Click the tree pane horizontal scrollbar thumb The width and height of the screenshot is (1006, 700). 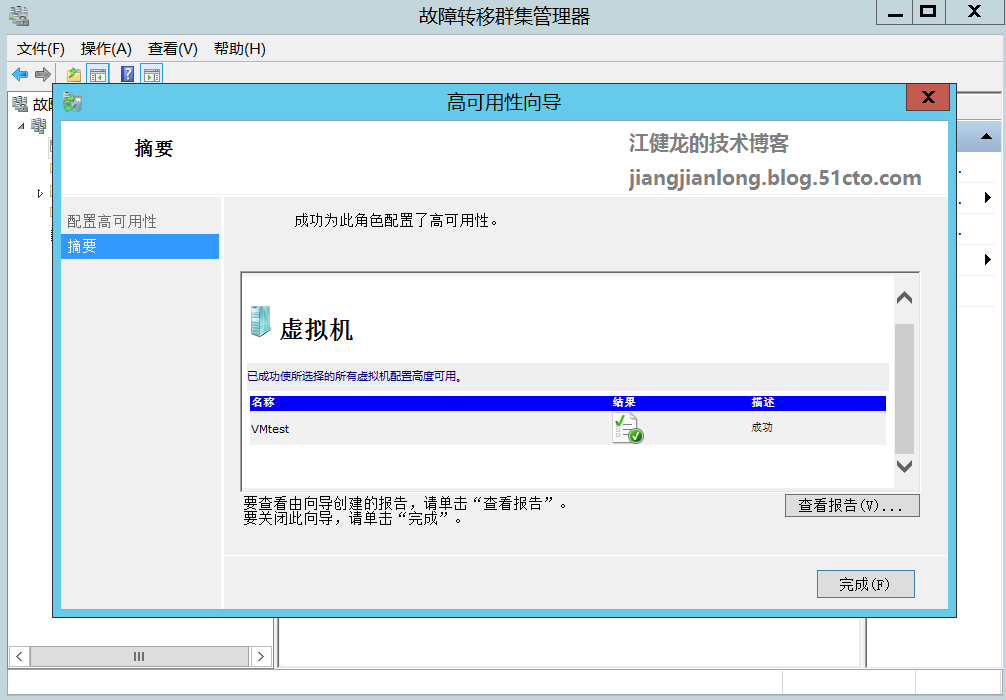click(x=139, y=656)
